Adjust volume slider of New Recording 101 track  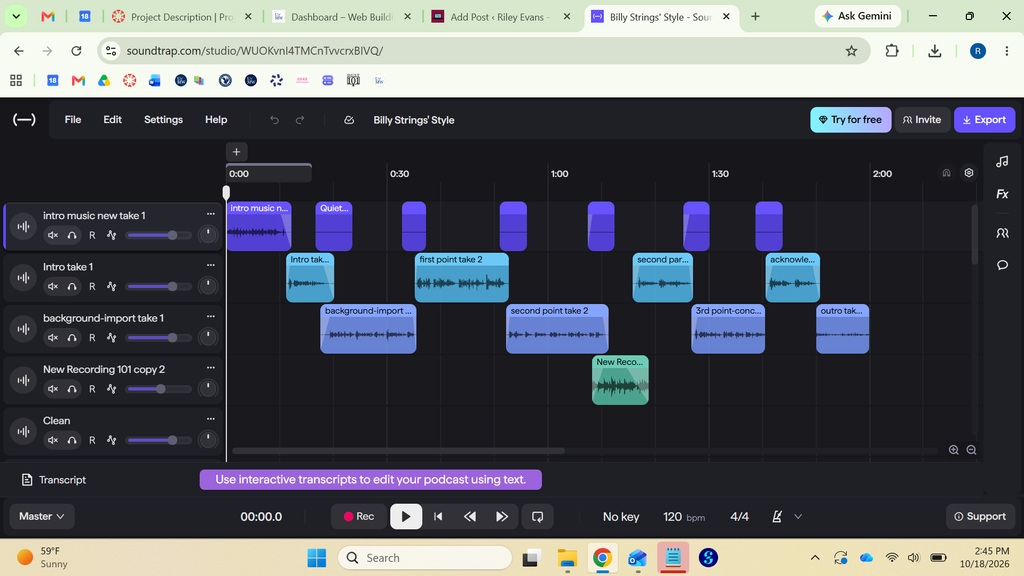coord(159,389)
